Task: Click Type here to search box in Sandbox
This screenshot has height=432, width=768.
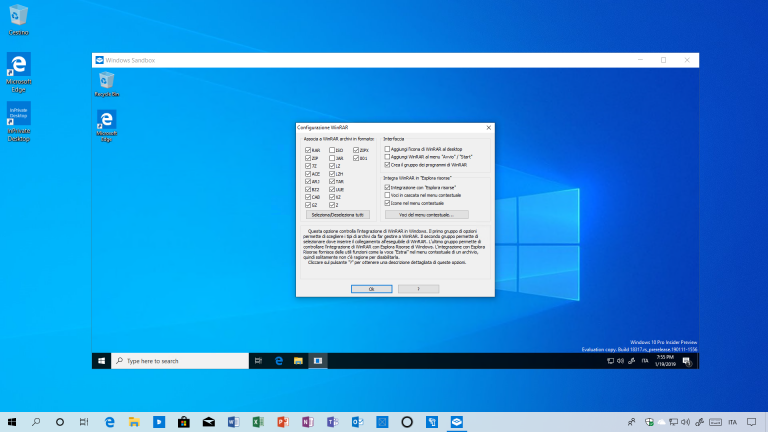Action: 180,361
